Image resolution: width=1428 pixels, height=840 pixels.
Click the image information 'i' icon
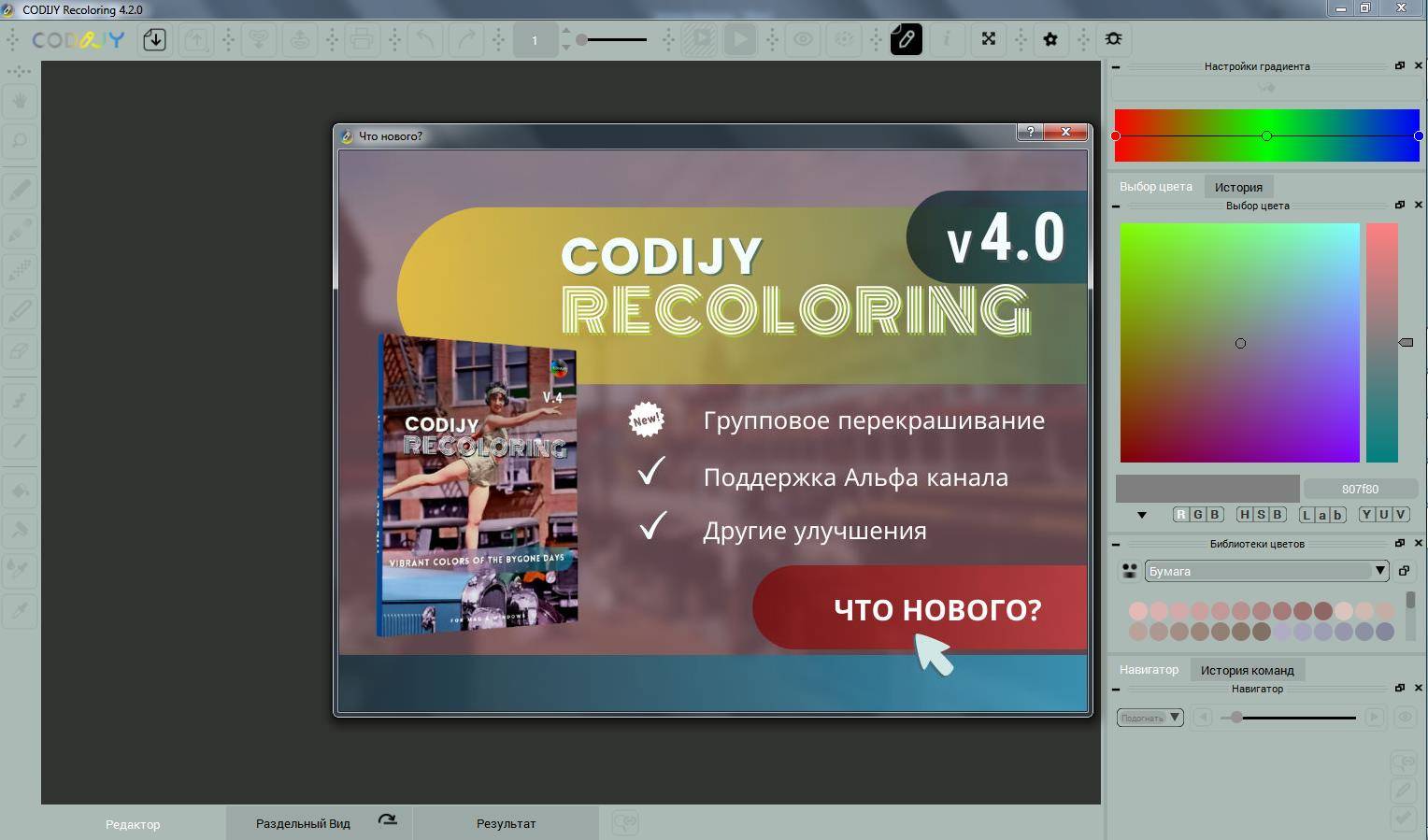tap(947, 39)
